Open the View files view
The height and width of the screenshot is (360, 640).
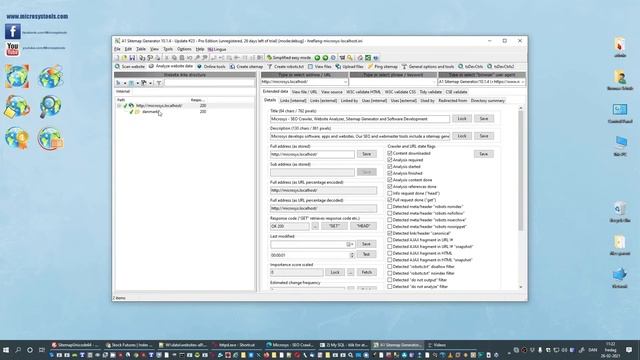[320, 66]
